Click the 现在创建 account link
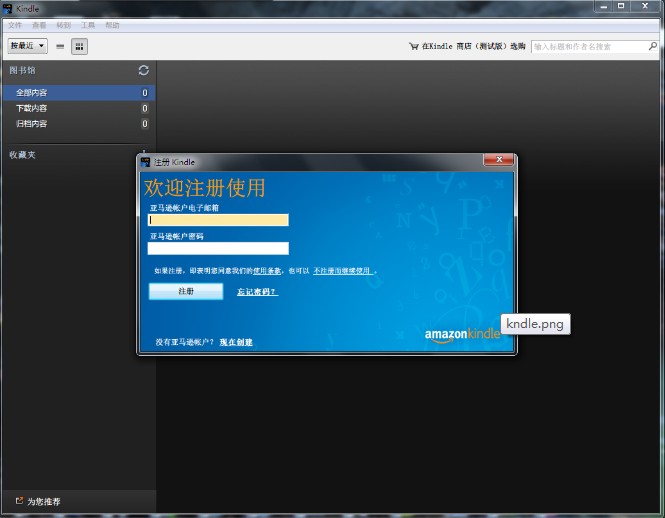 coord(236,342)
